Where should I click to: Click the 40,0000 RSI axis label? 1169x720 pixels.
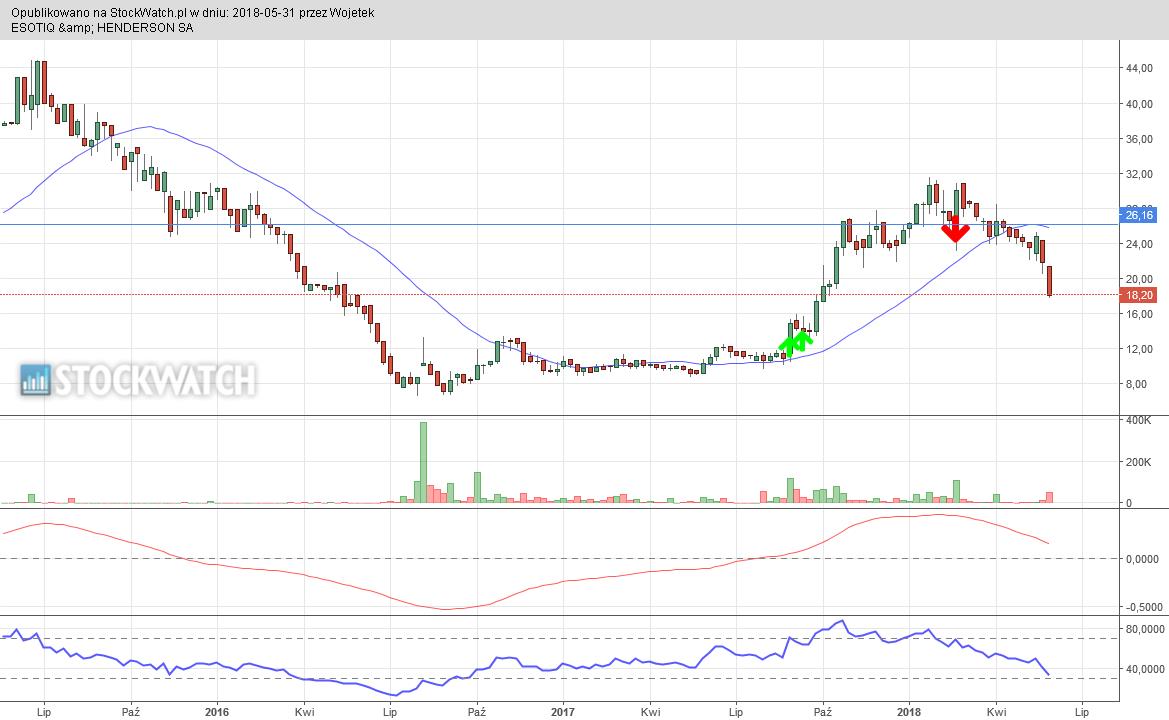coord(1145,669)
